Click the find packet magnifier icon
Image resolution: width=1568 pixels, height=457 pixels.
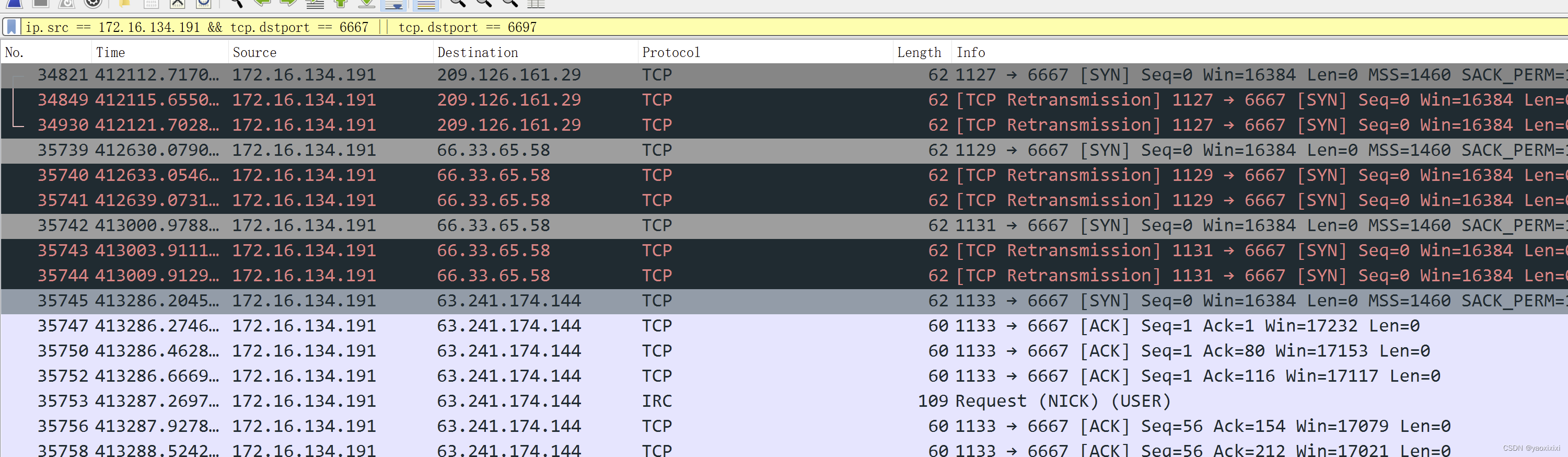click(236, 3)
